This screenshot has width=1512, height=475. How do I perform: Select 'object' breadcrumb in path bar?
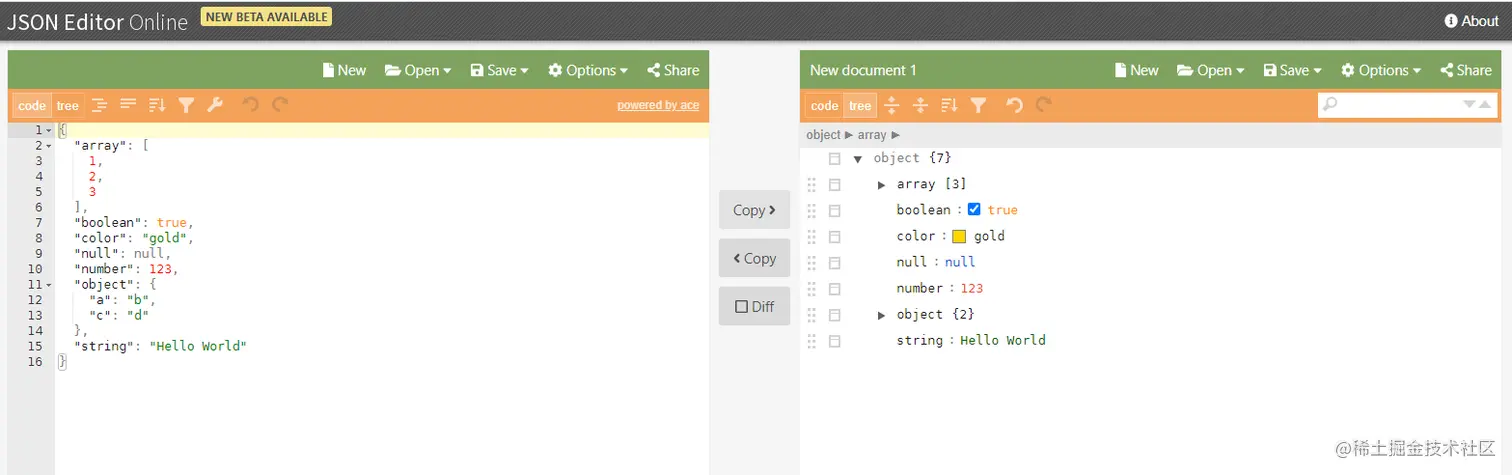pos(823,135)
